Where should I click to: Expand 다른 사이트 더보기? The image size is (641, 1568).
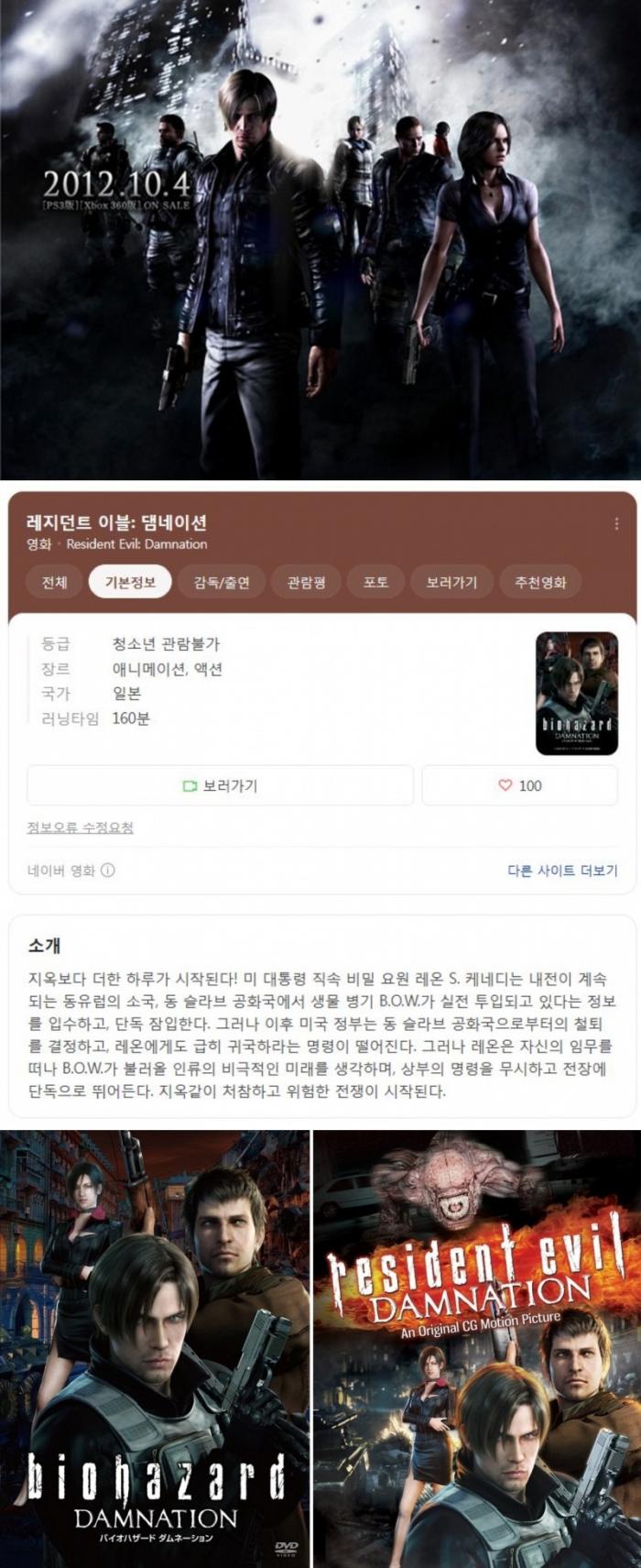(562, 871)
